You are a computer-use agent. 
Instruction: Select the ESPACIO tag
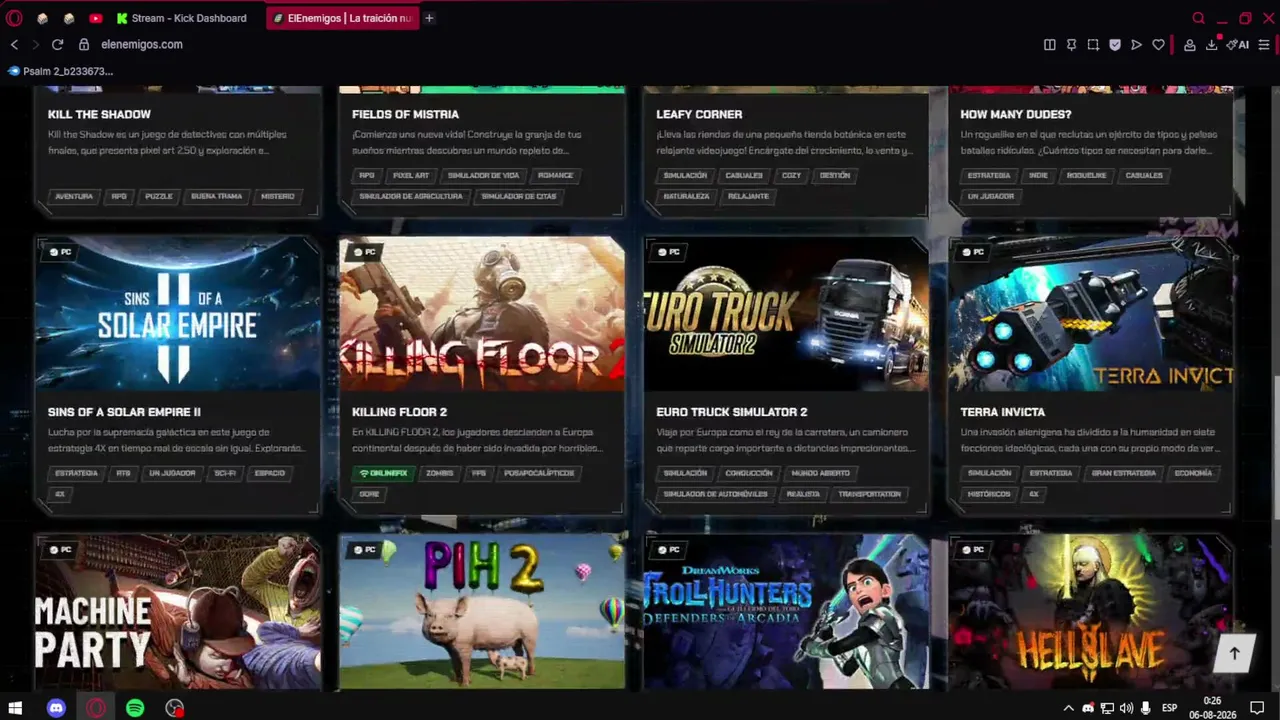point(270,473)
